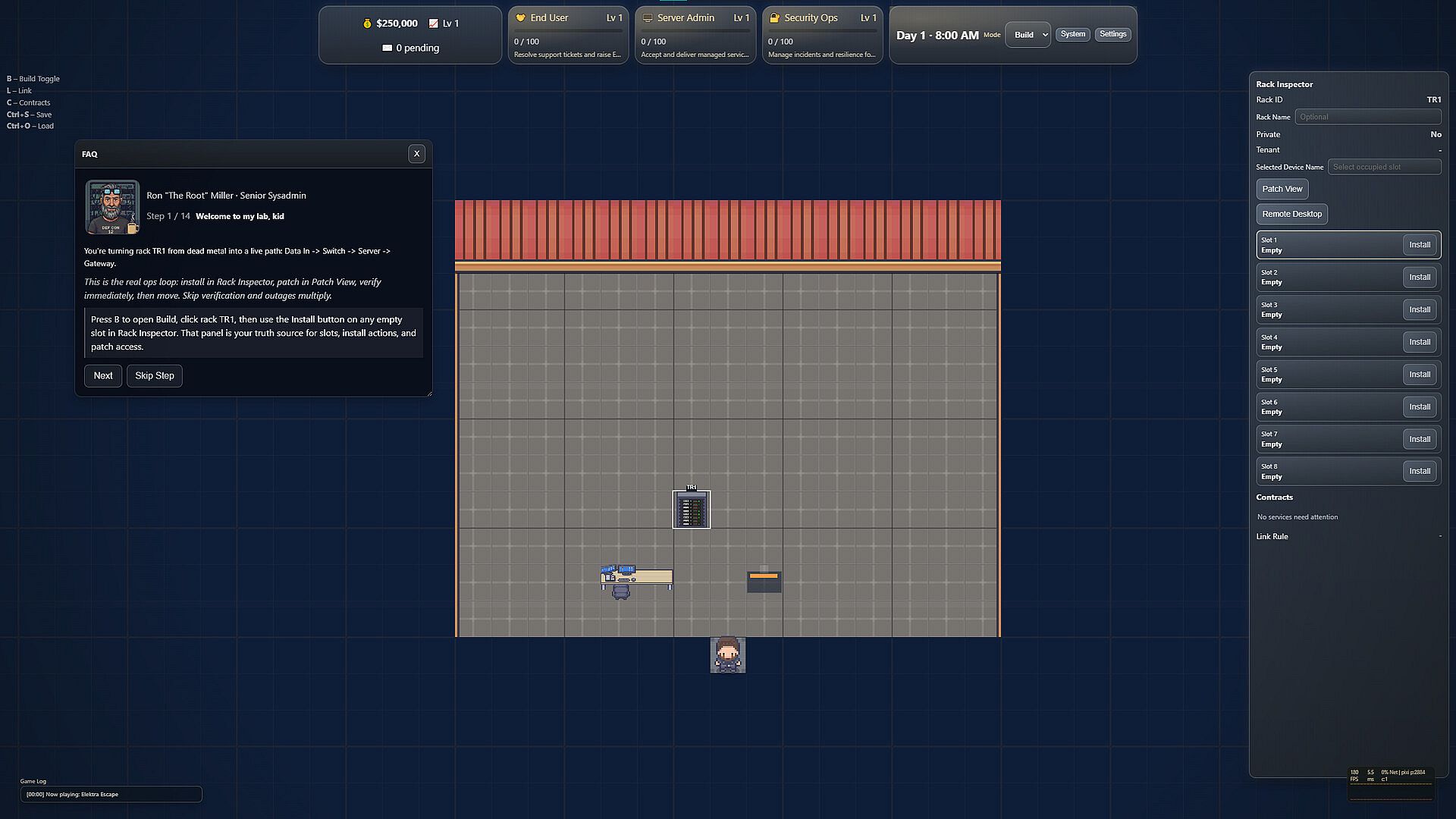This screenshot has height=819, width=1456.
Task: Click the office desk with monitors
Action: pyautogui.click(x=636, y=579)
